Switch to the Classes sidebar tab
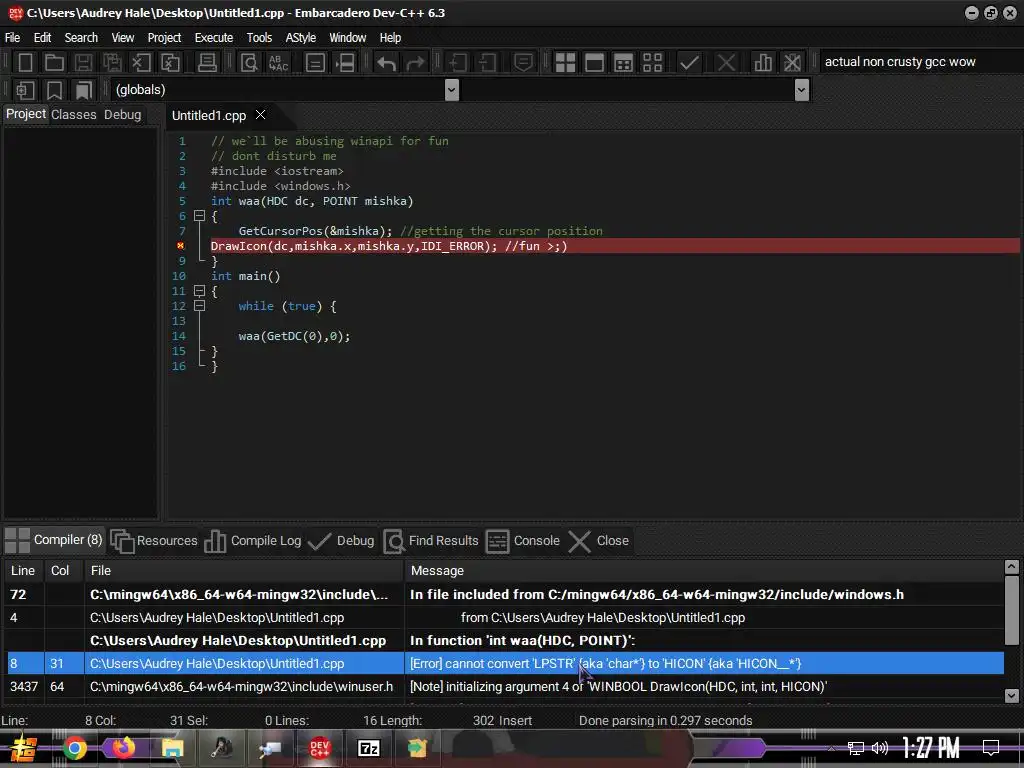This screenshot has width=1024, height=768. coord(73,114)
